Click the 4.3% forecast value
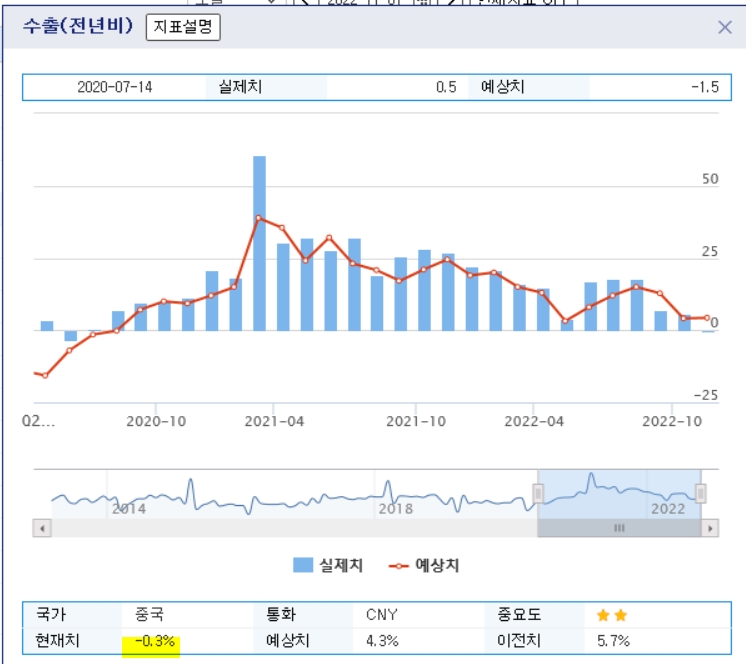Viewport: 746px width, 664px height. pyautogui.click(x=382, y=641)
